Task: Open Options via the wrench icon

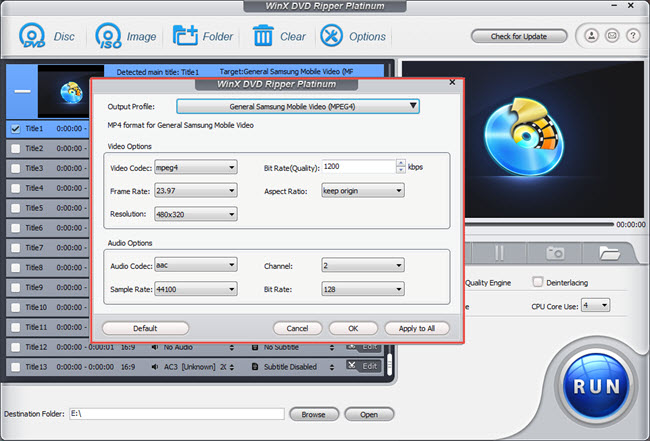Action: click(331, 36)
